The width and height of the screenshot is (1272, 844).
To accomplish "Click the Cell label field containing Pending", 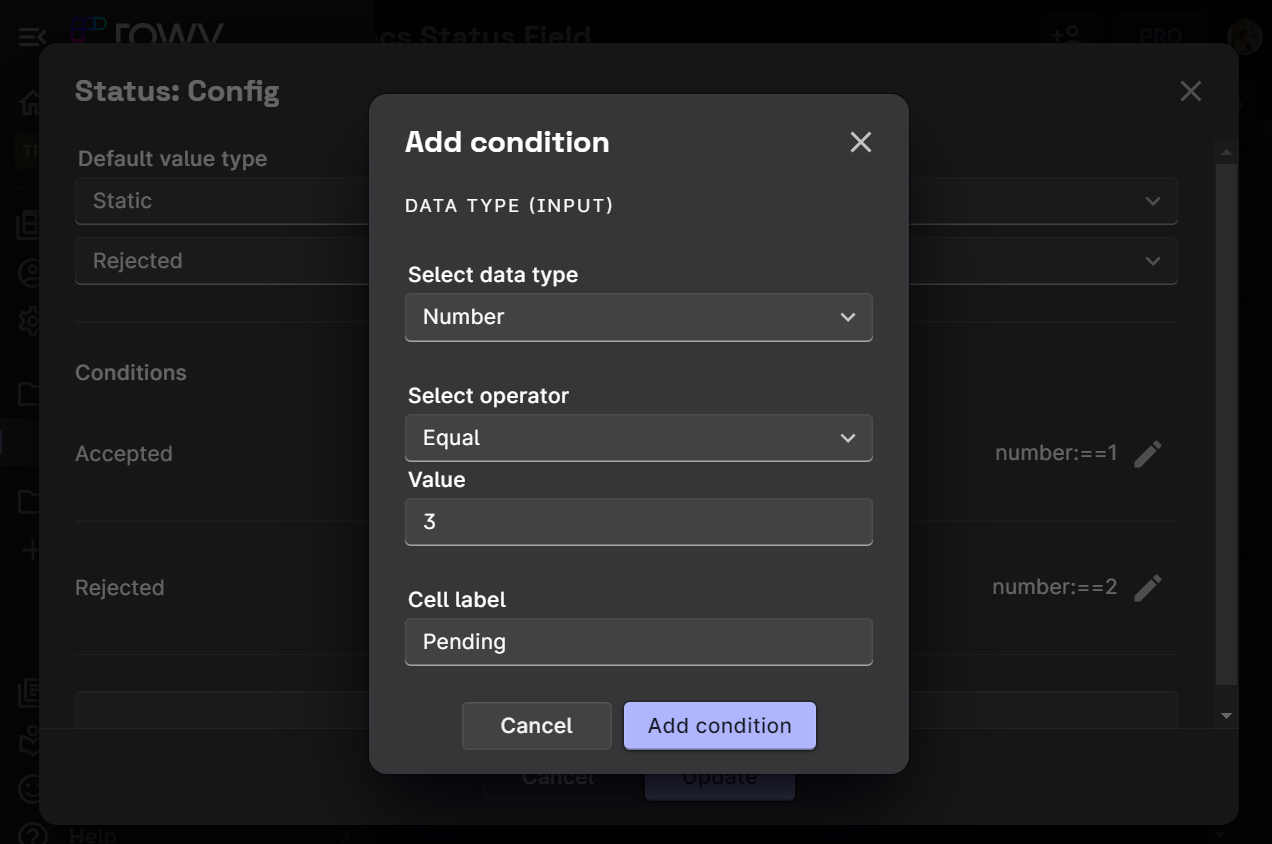I will click(x=638, y=642).
